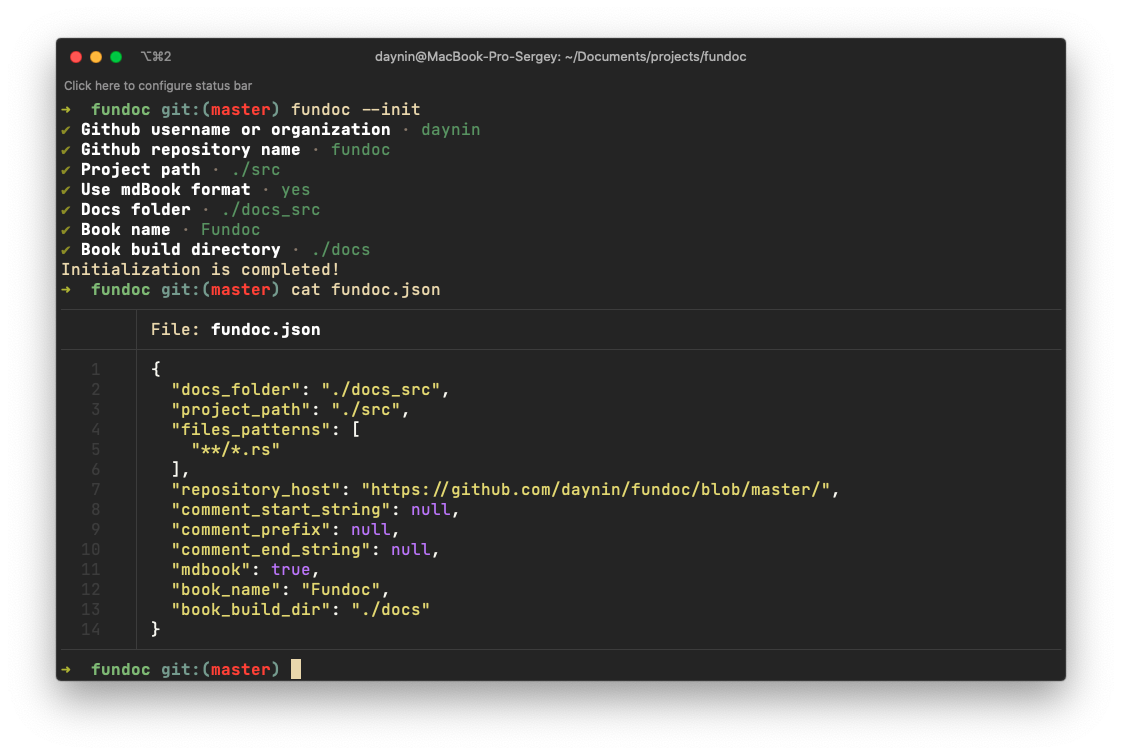Click the terminal cursor at the last prompt
1122x755 pixels.
296,669
